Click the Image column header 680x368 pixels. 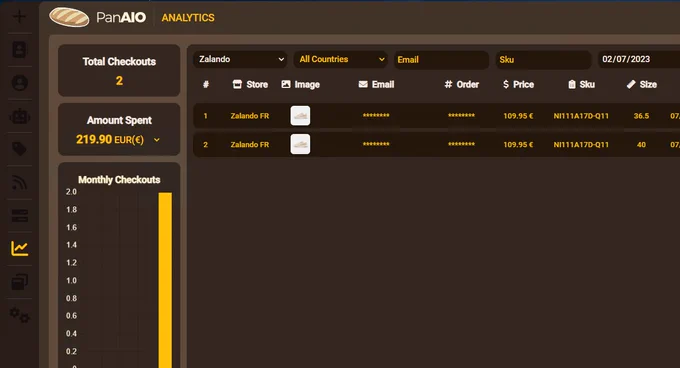pyautogui.click(x=301, y=85)
